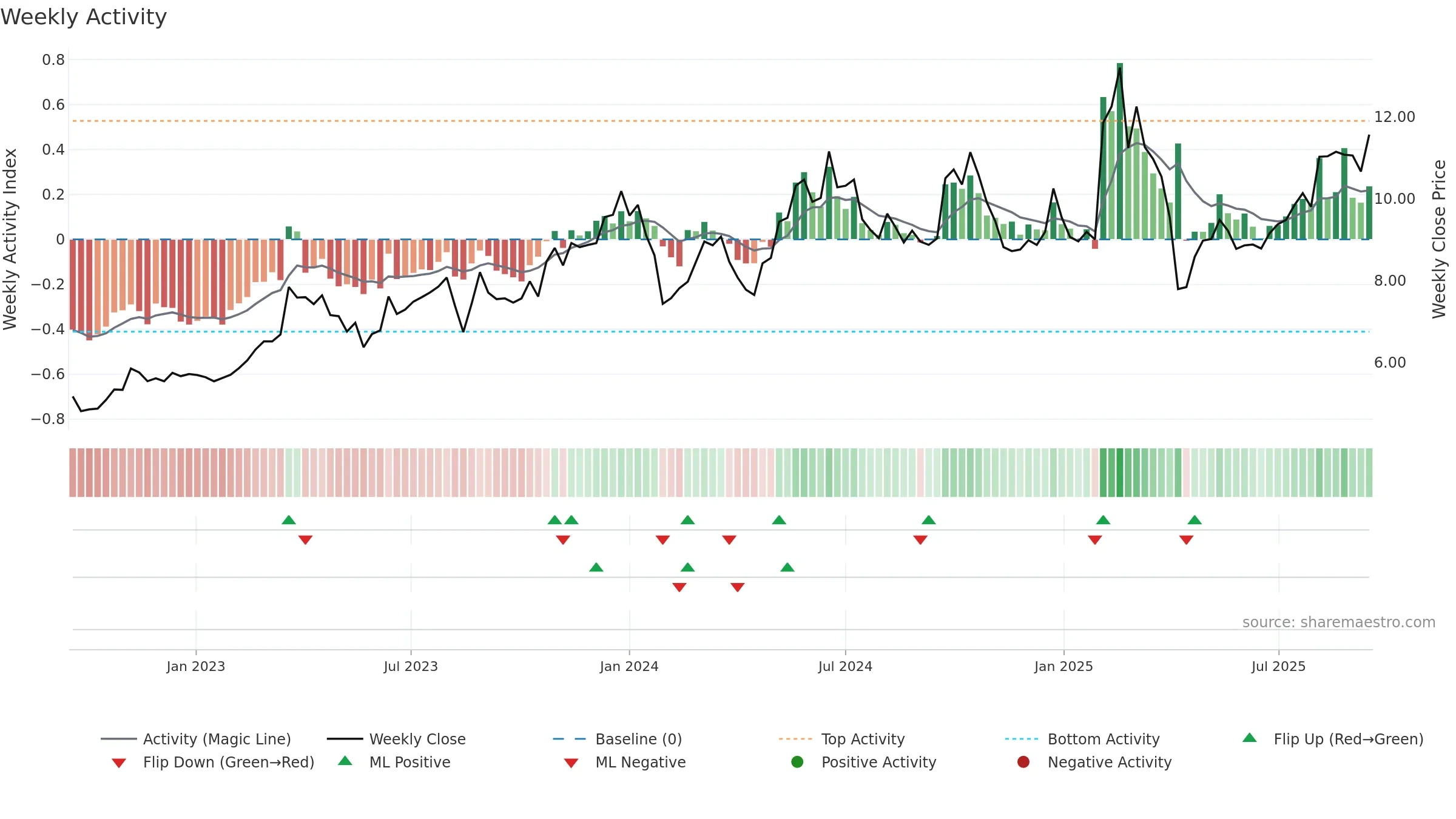The image size is (1456, 819).
Task: Toggle Flip Down (Green→Red) legend entry
Action: [x=213, y=762]
